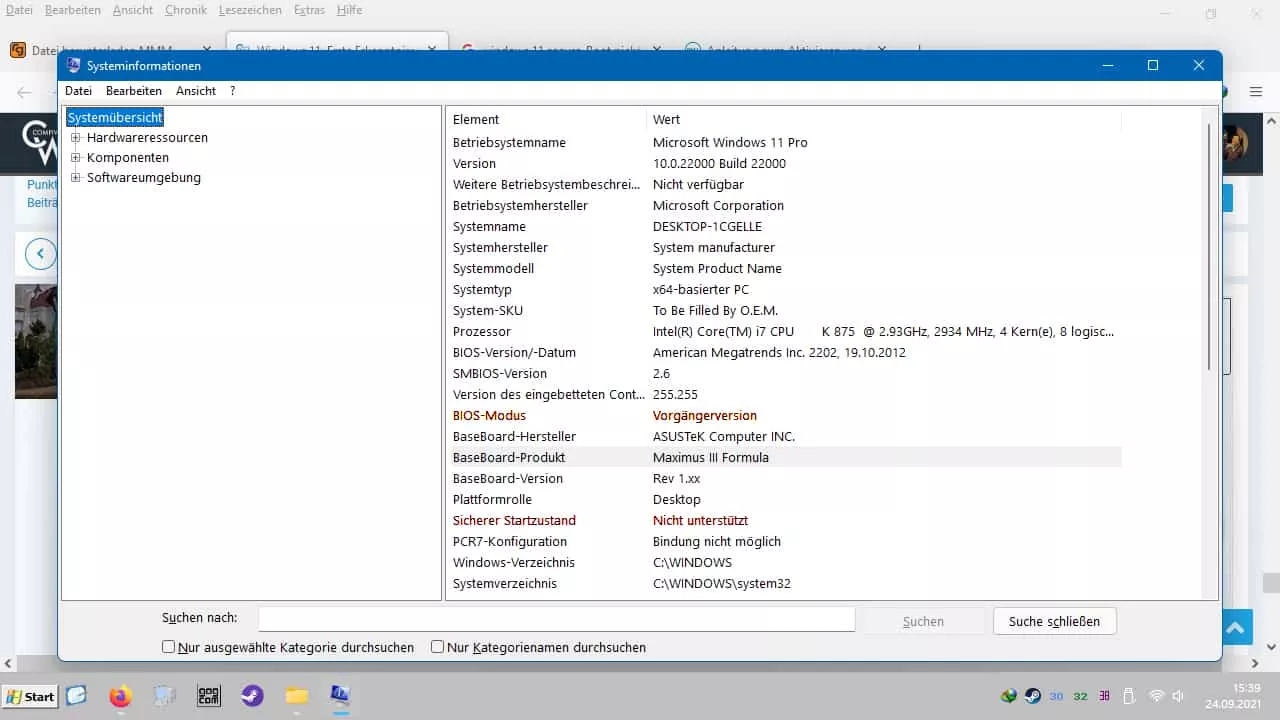Open Bearbeiten menu in Systeminformationen
Viewport: 1280px width, 720px height.
(x=133, y=91)
